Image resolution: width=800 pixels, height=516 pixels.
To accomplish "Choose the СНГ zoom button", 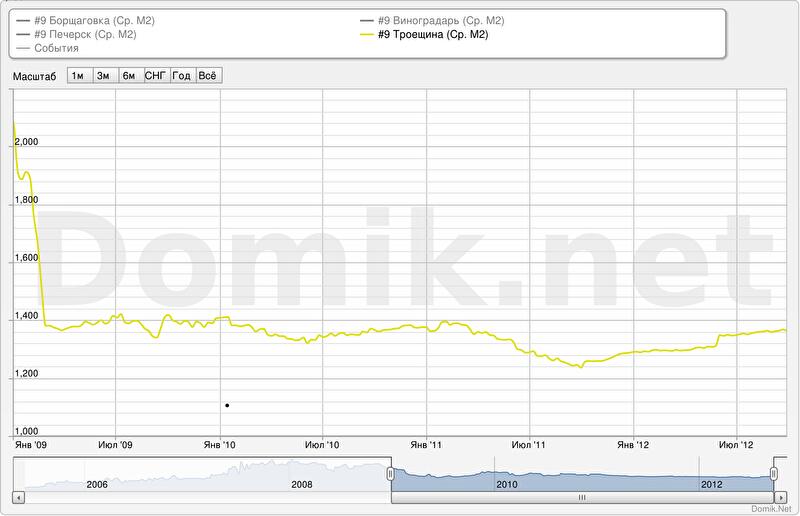I will [x=156, y=76].
